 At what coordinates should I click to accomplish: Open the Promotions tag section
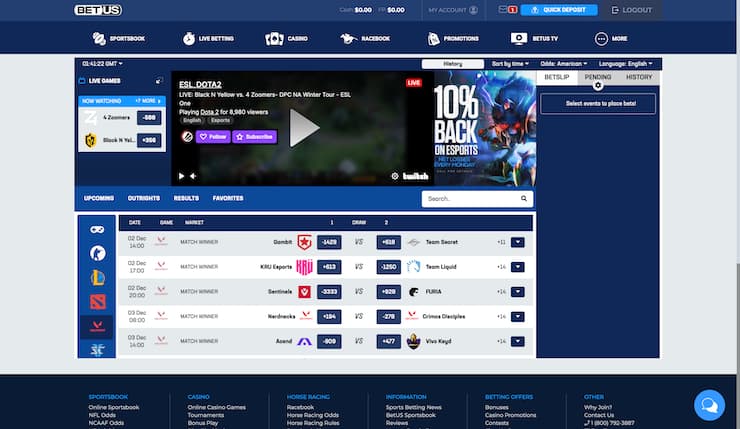(x=453, y=39)
